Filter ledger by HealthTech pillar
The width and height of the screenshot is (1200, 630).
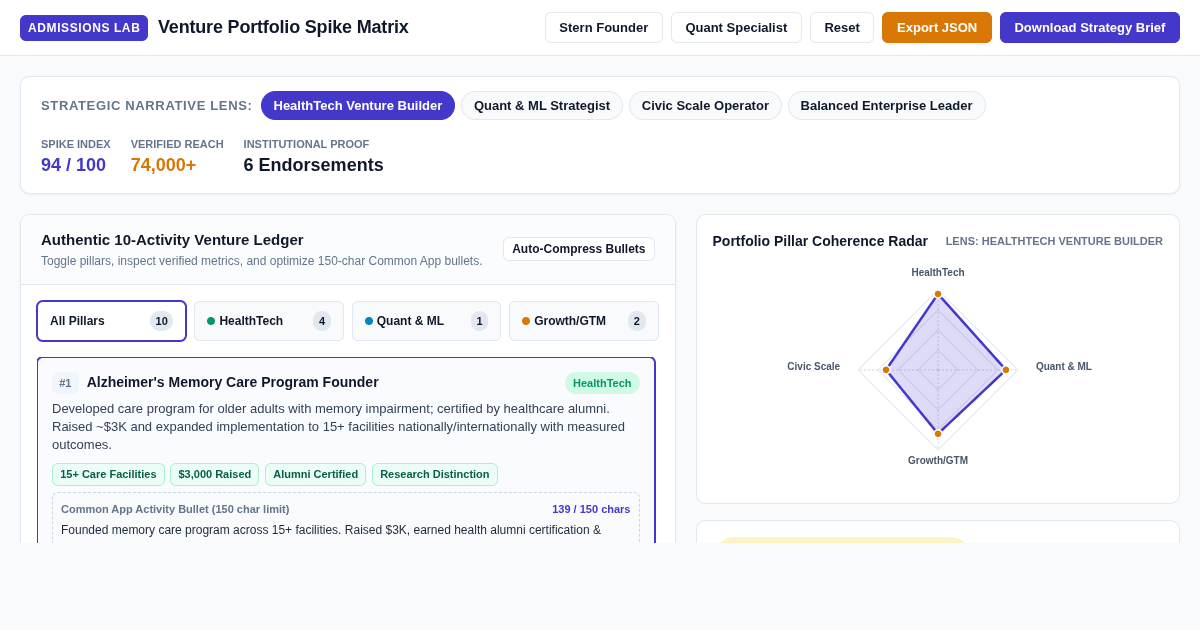269,321
